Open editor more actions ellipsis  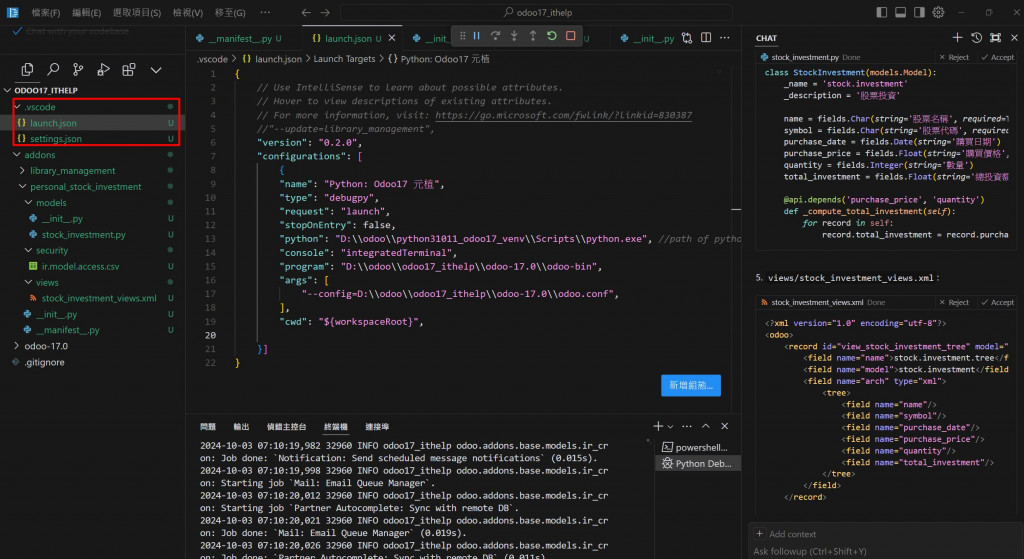725,38
